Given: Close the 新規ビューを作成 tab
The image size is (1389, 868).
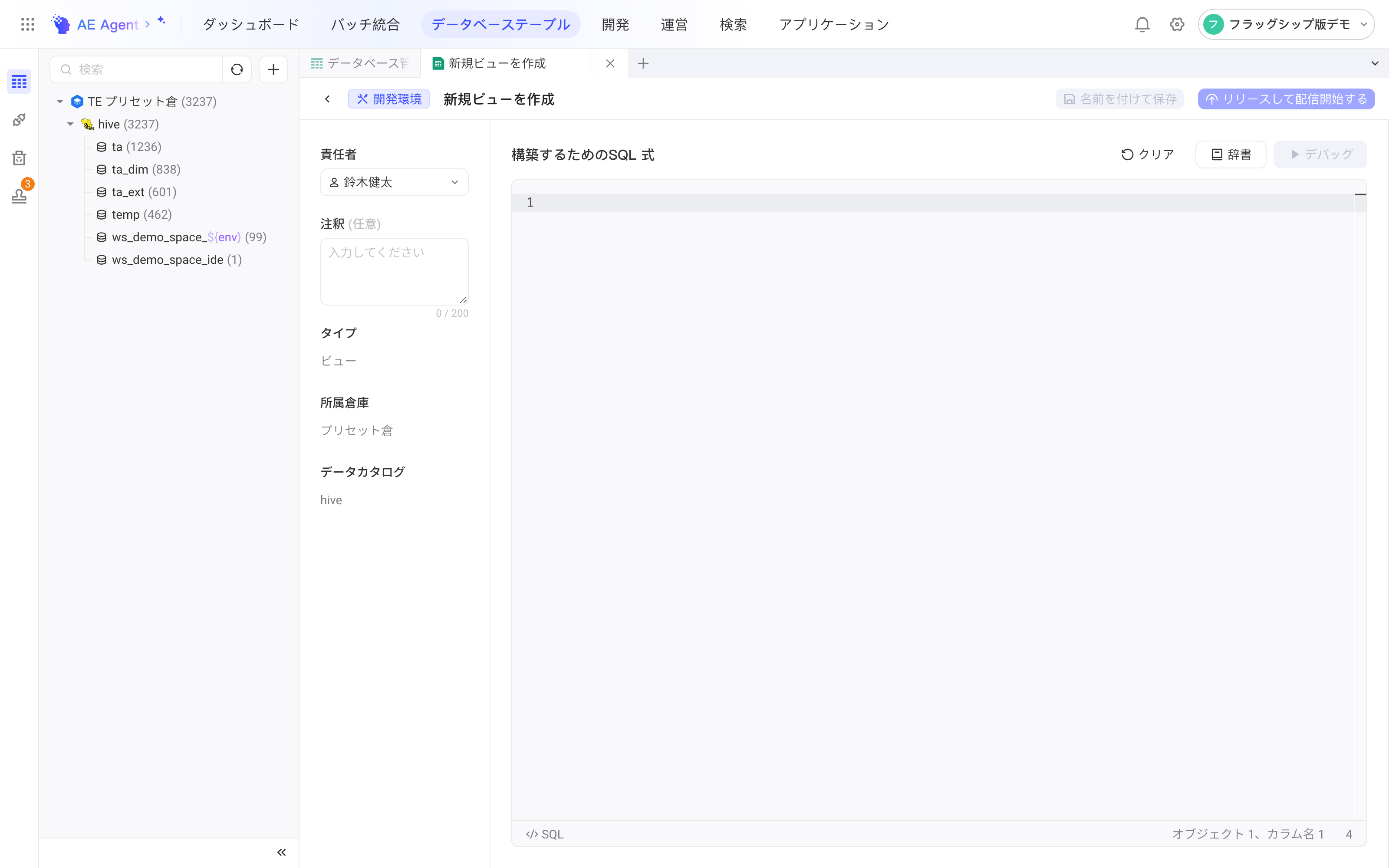Looking at the screenshot, I should coord(610,63).
